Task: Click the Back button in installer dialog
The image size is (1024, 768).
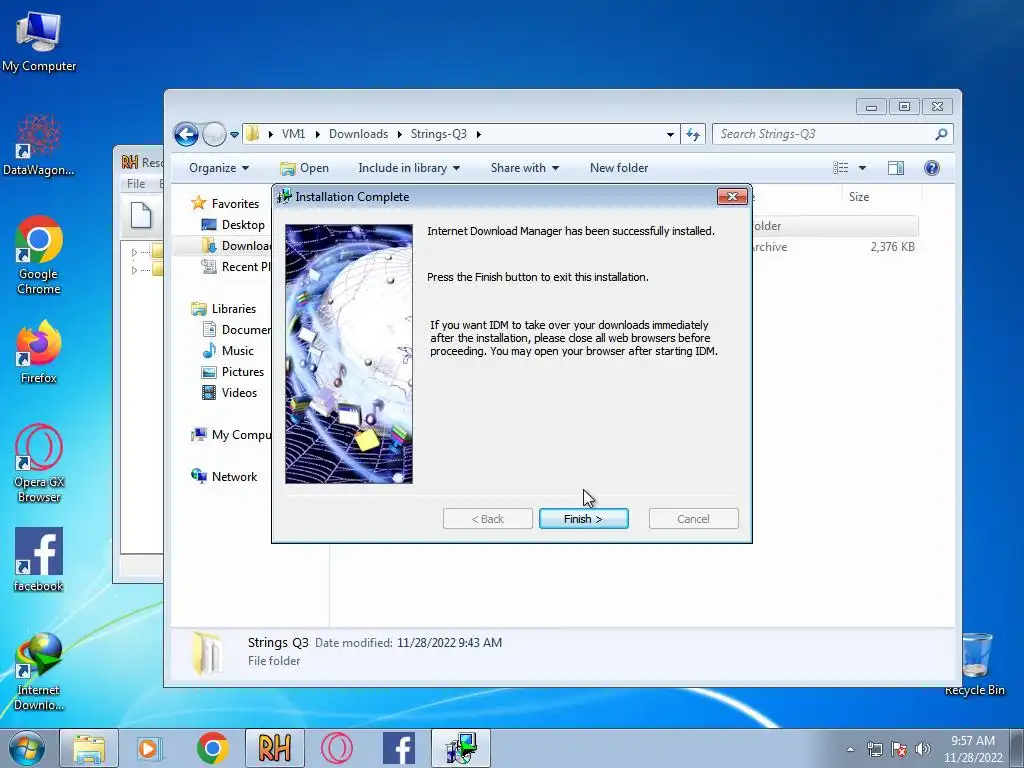Action: [487, 519]
